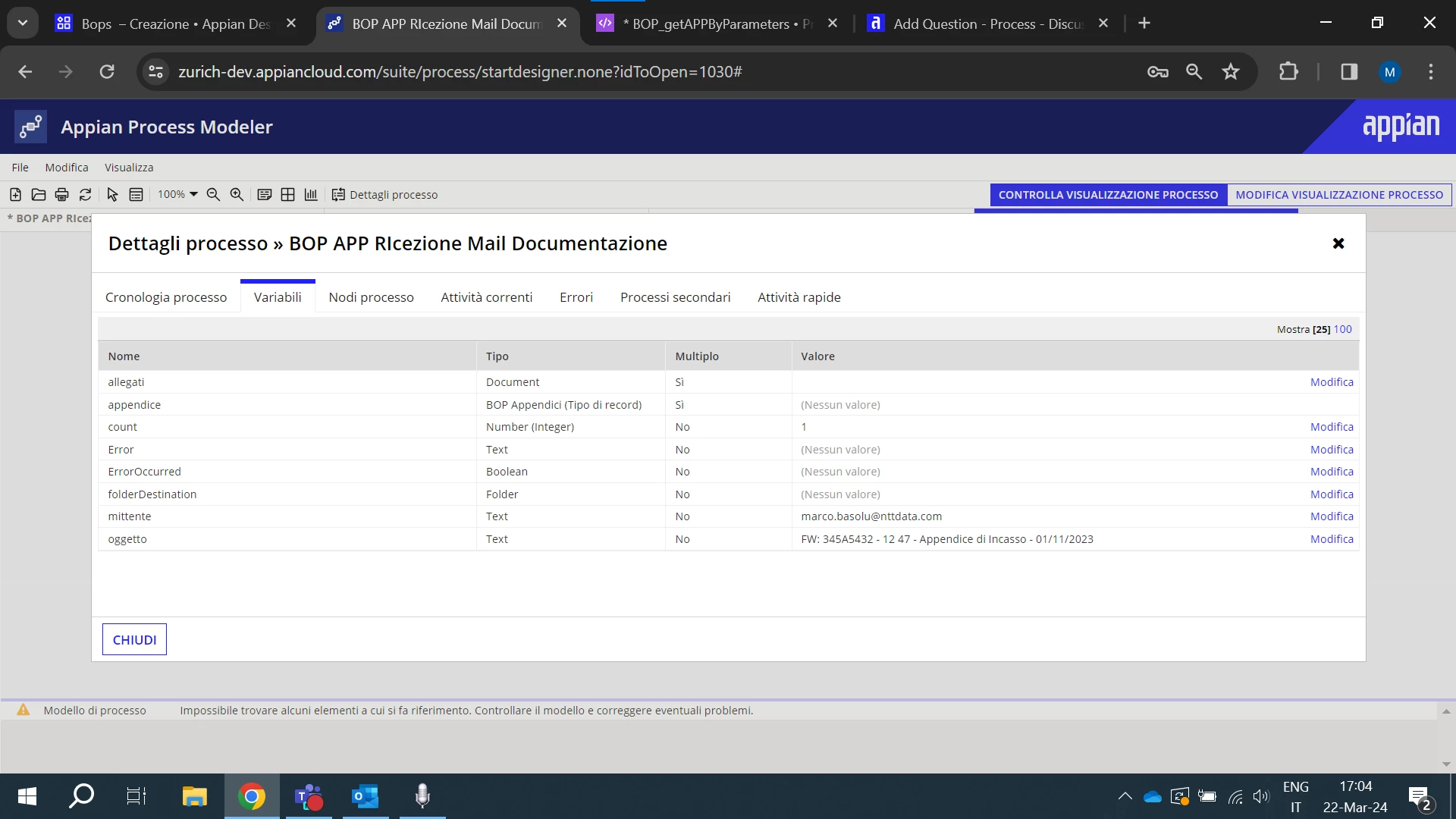1456x819 pixels.
Task: Open the Visualizza menu
Action: (129, 168)
